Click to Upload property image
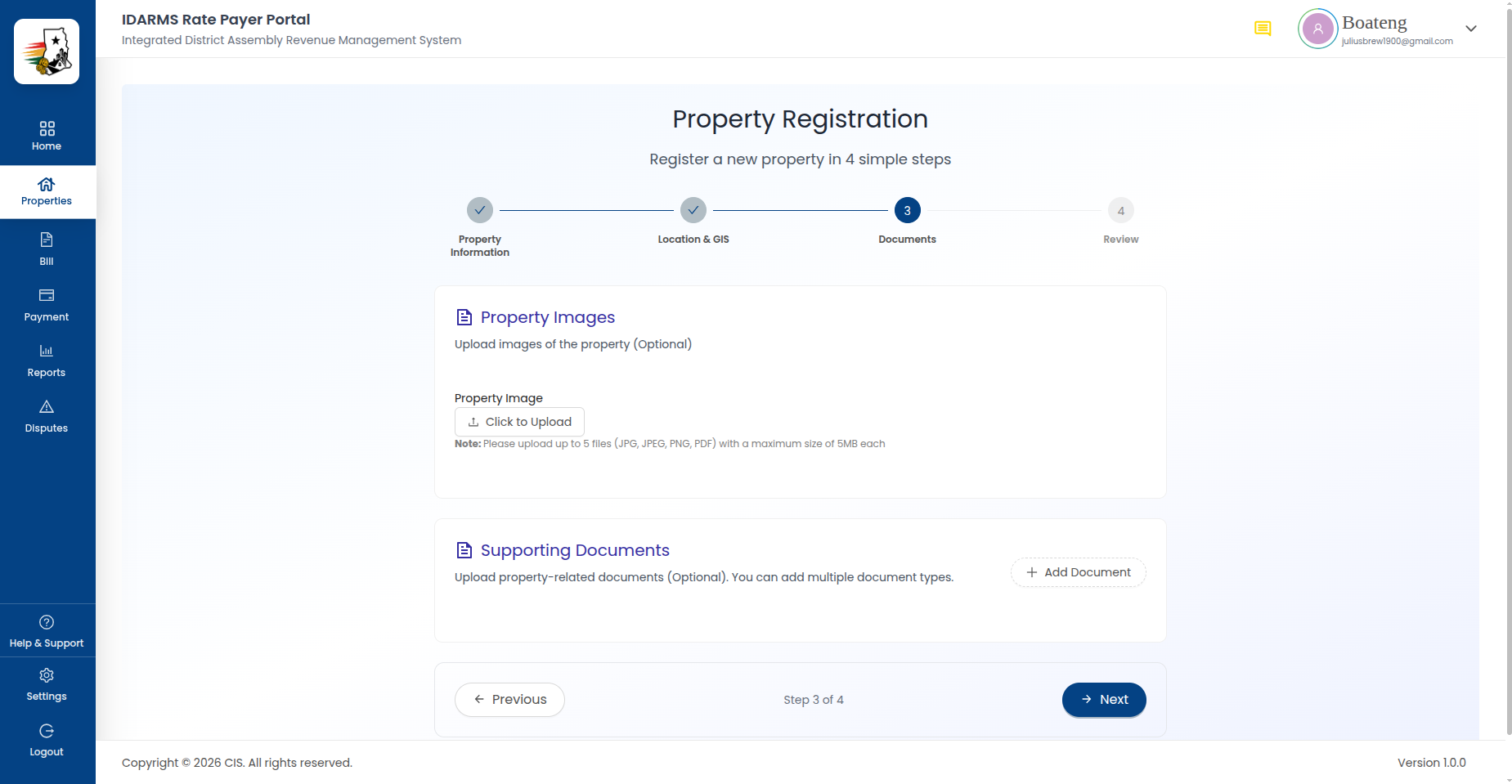Image resolution: width=1512 pixels, height=784 pixels. [519, 422]
